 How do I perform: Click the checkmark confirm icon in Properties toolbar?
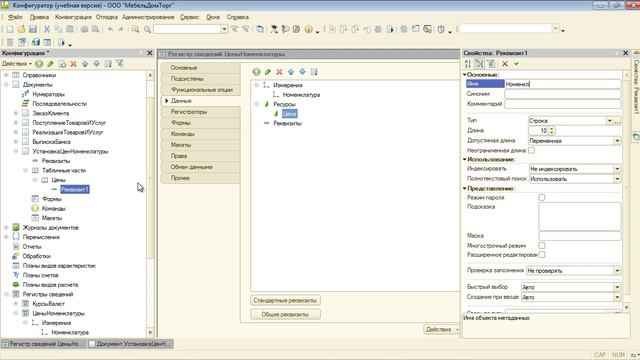tap(516, 64)
